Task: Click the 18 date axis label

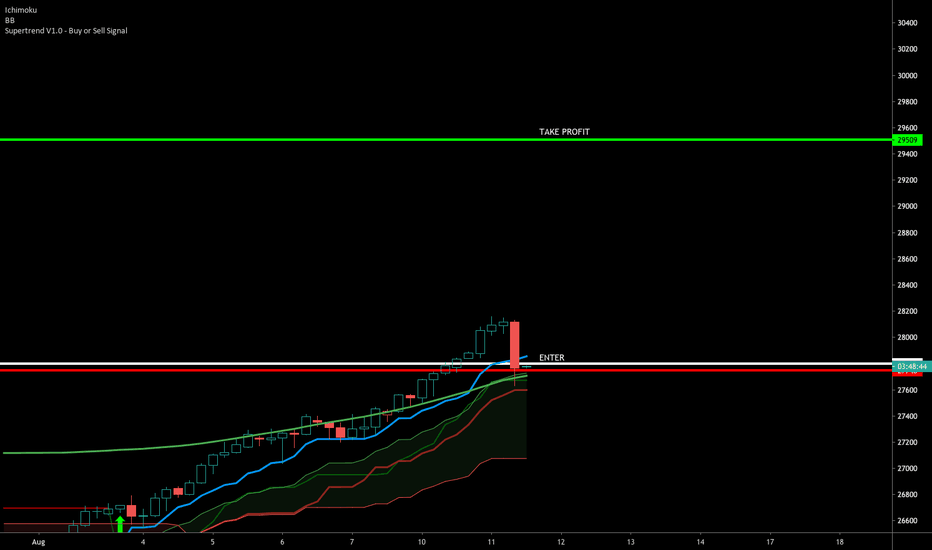Action: coord(840,542)
